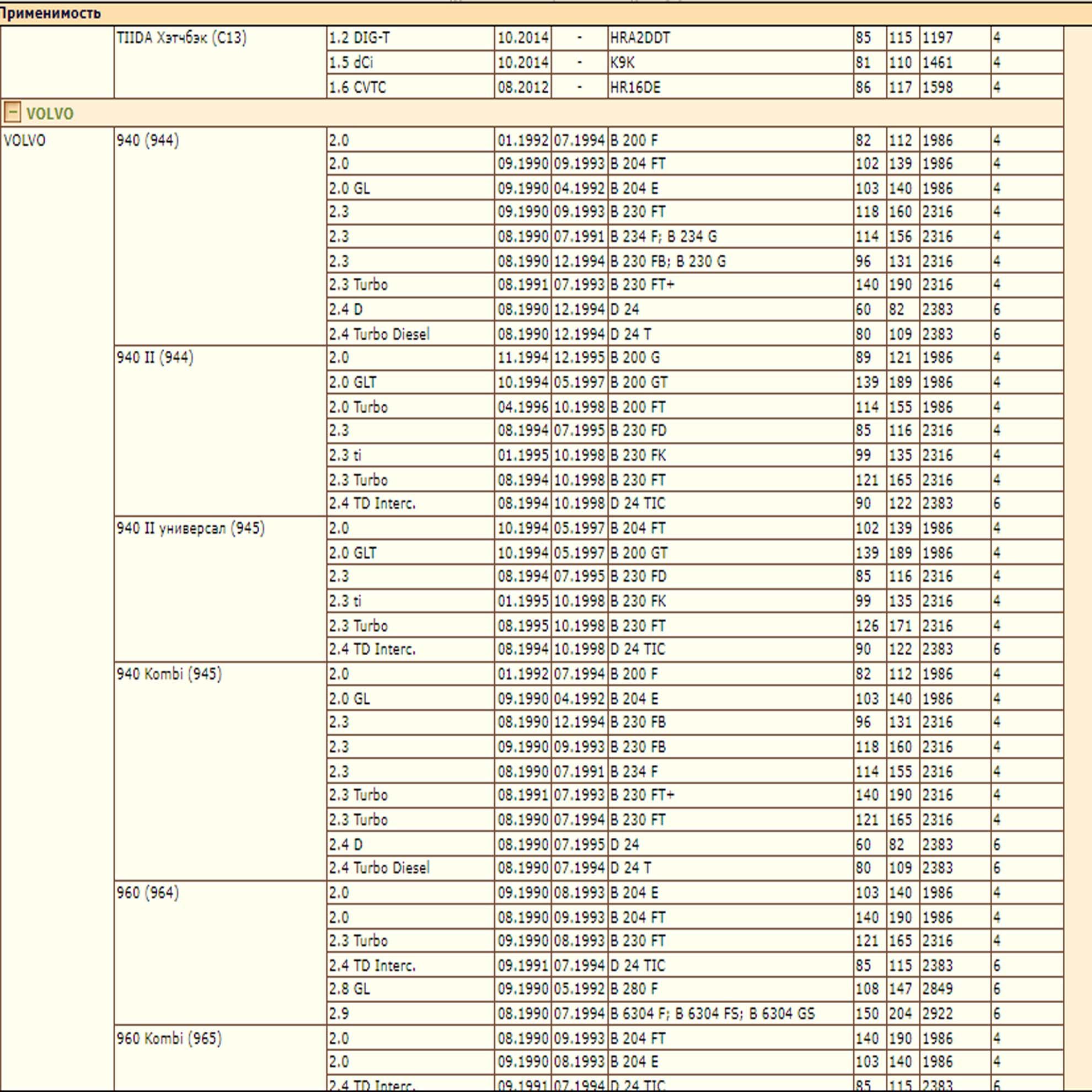Collapse the VOLVO section minus icon
This screenshot has height=1092, width=1092.
click(12, 113)
